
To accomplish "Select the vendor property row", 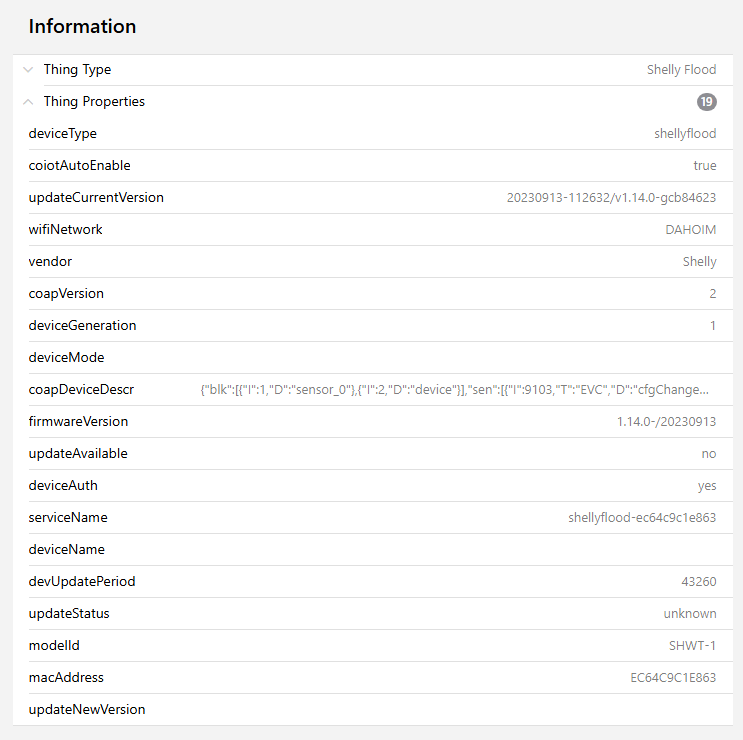I will 50,262.
